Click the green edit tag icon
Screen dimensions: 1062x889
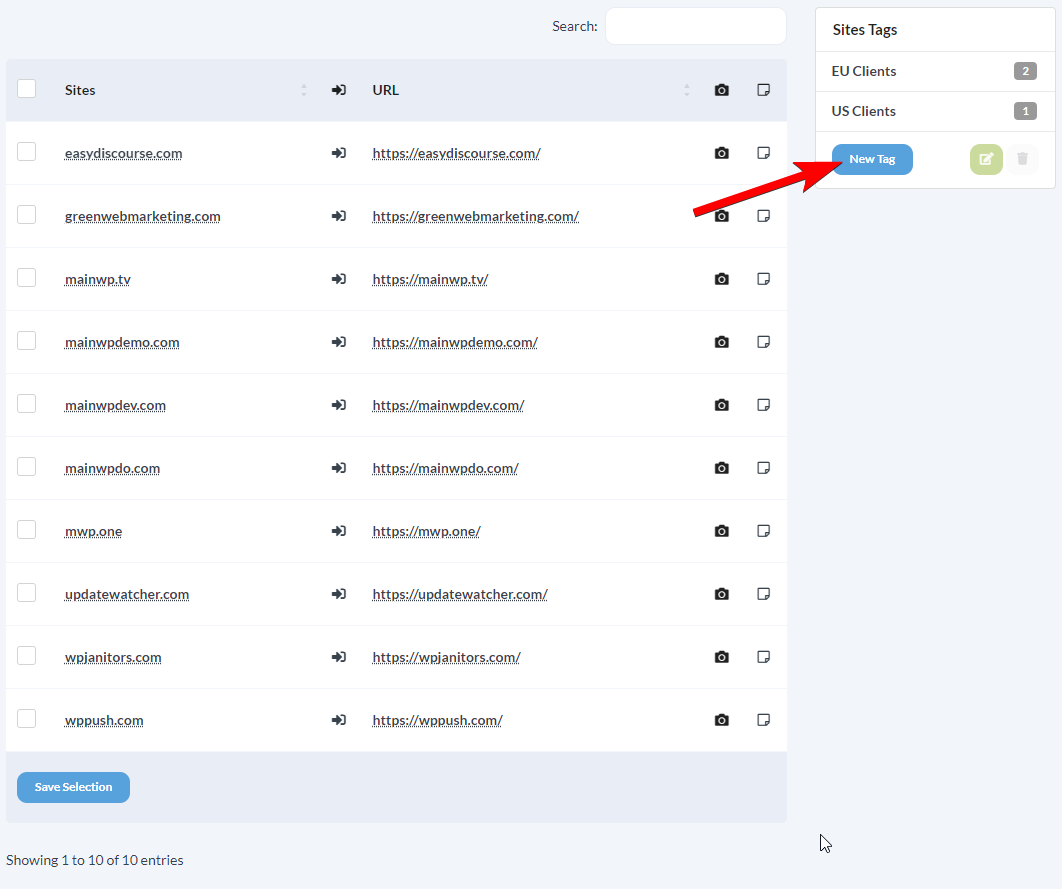tap(986, 159)
